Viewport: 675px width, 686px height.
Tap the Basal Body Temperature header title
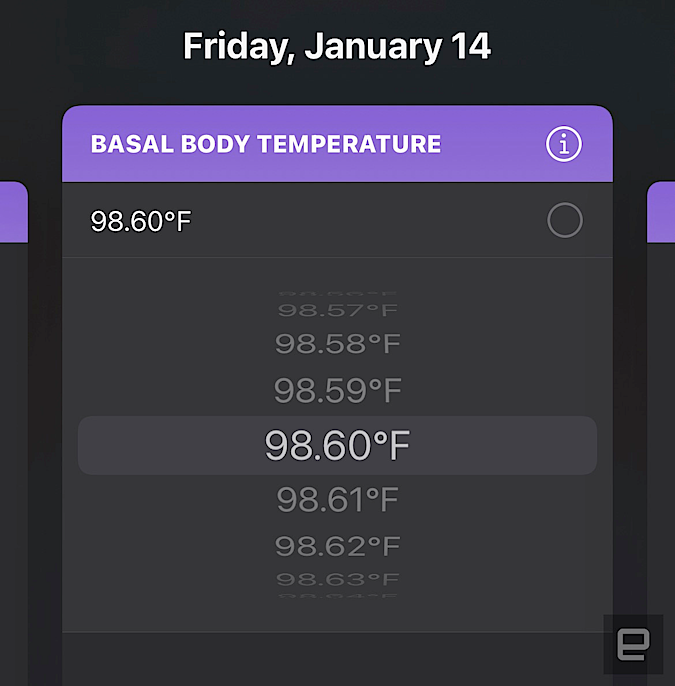(266, 144)
